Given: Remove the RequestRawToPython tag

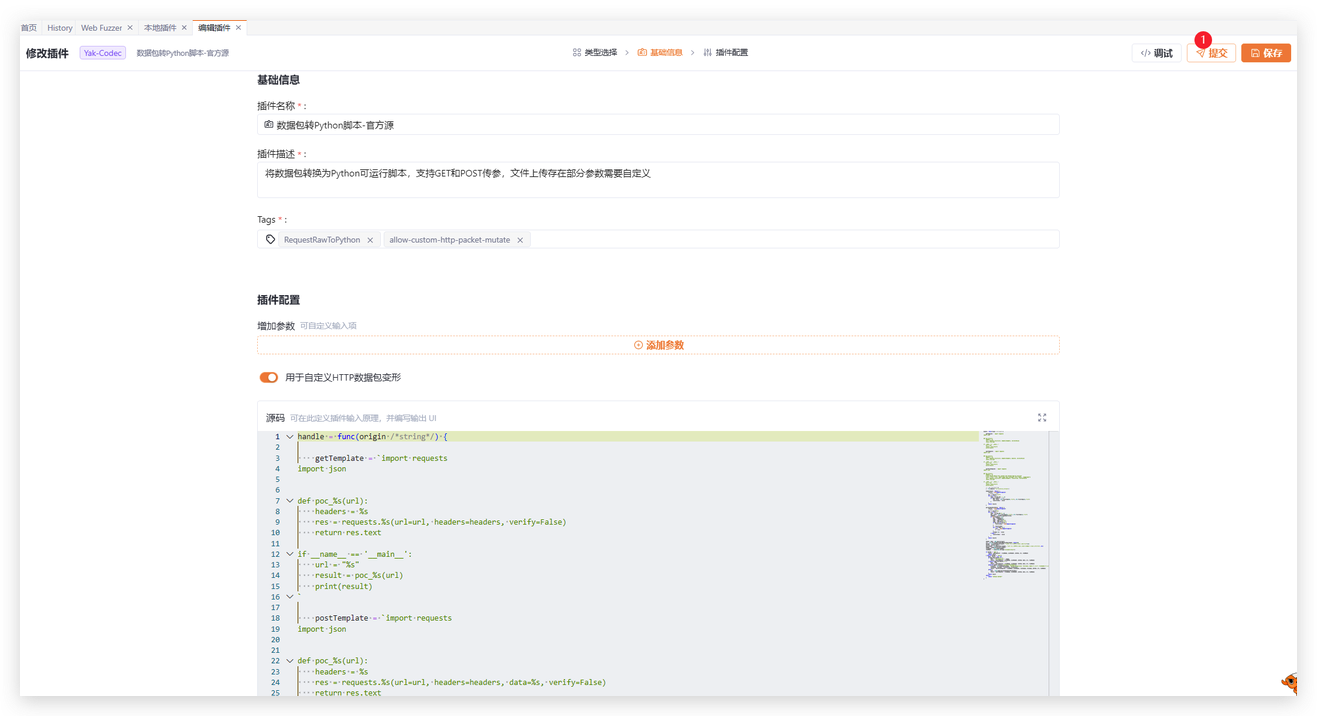Looking at the screenshot, I should point(370,240).
